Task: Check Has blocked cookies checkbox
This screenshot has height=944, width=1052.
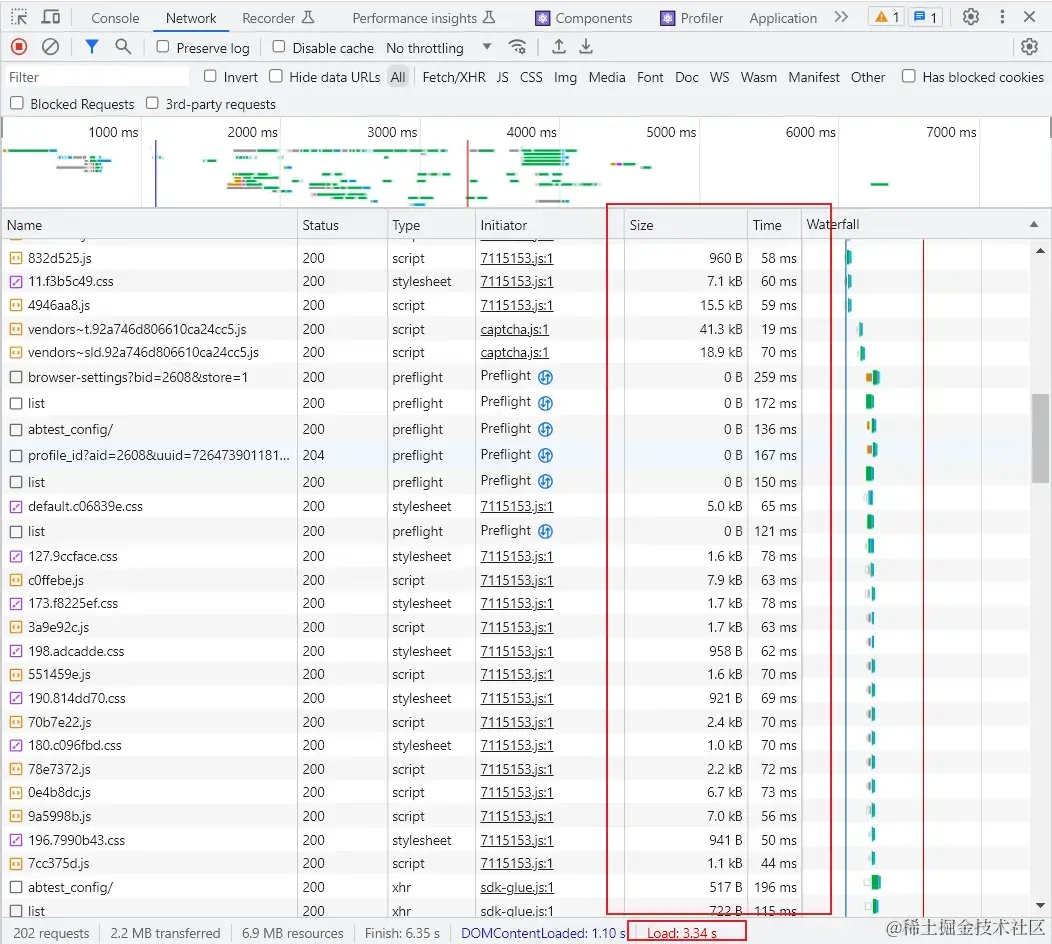Action: coord(908,76)
